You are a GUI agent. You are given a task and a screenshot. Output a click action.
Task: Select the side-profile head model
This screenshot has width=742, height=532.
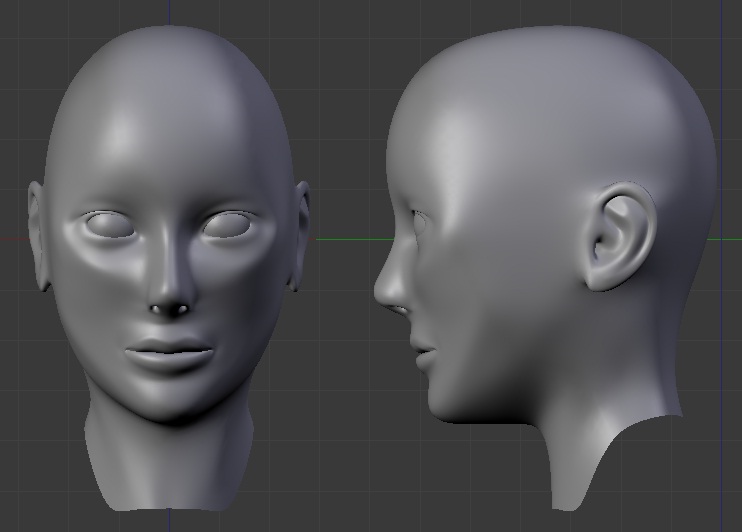pos(546,268)
